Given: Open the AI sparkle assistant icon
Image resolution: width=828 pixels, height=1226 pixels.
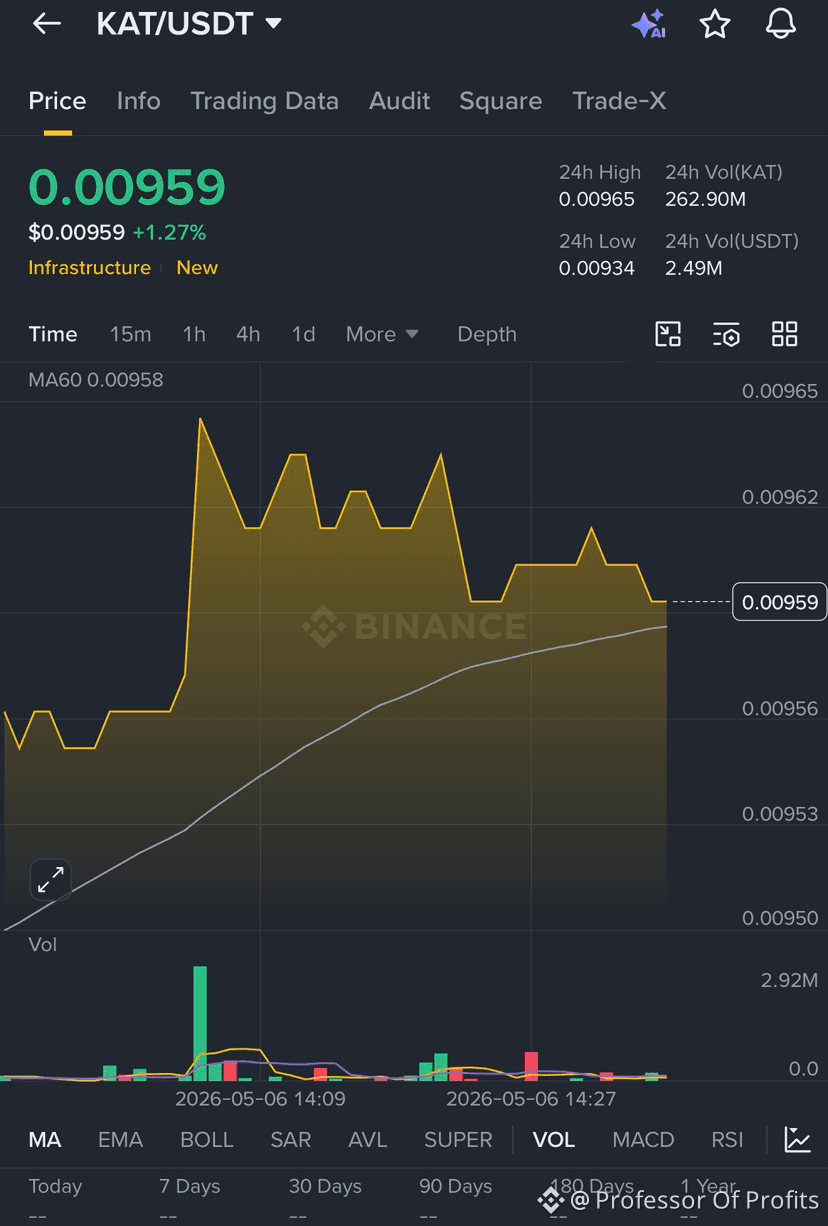Looking at the screenshot, I should [648, 24].
